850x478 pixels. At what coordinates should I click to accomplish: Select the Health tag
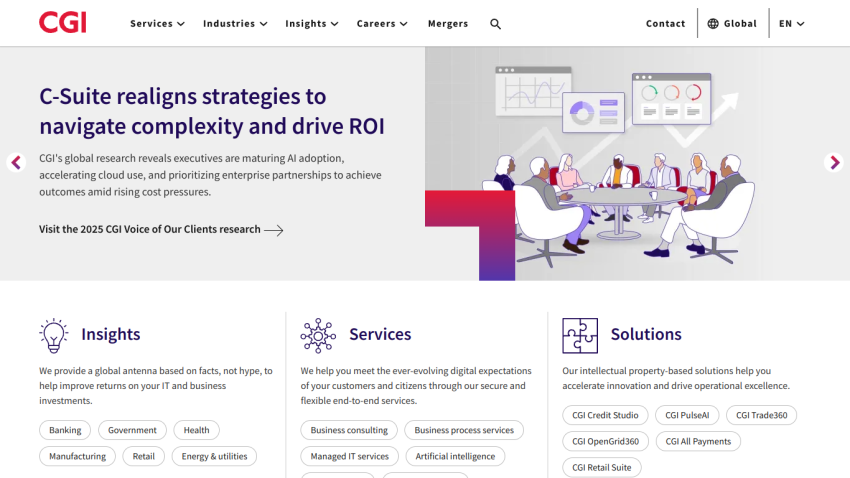tap(196, 430)
